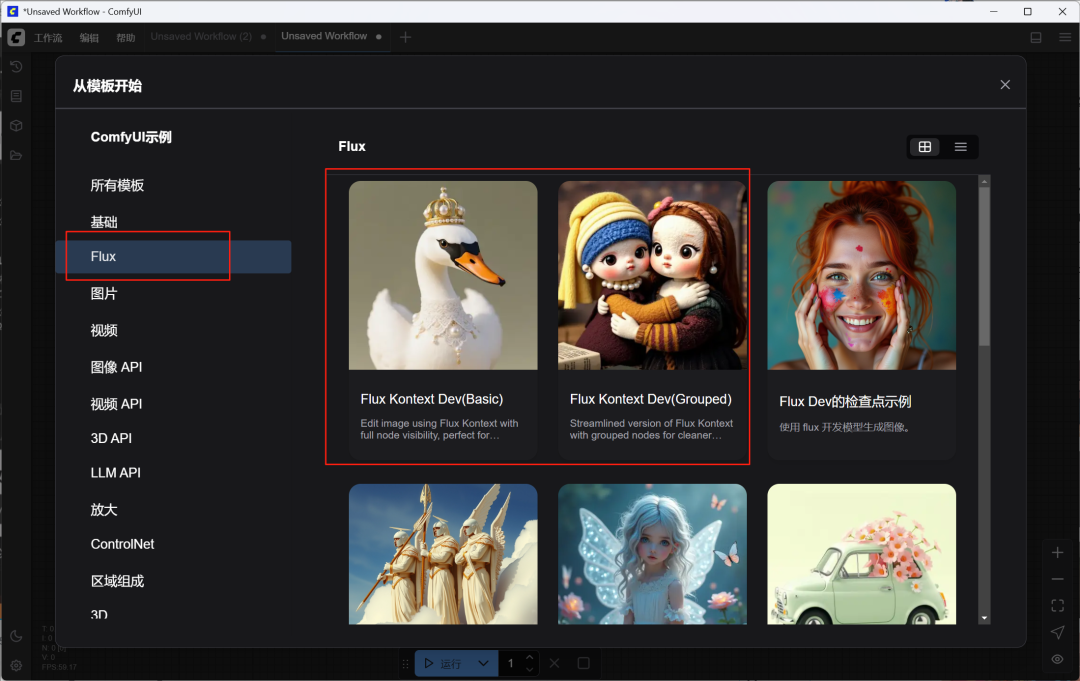The width and height of the screenshot is (1080, 681).
Task: Select the 图片 category
Action: (x=174, y=293)
